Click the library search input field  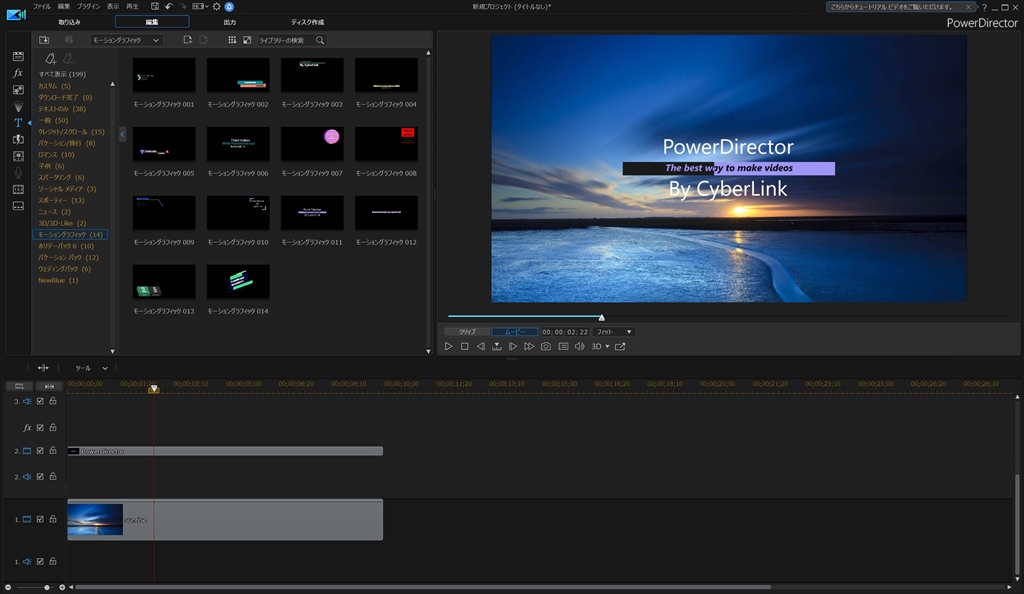tap(286, 40)
